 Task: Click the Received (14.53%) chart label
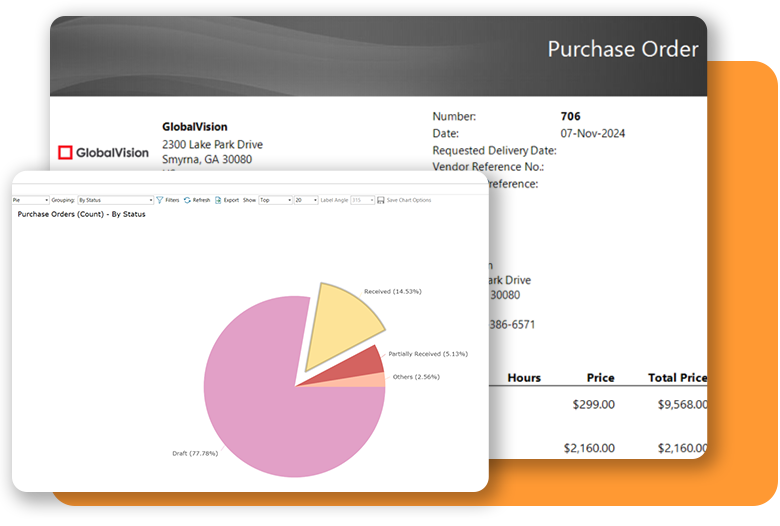click(x=392, y=291)
